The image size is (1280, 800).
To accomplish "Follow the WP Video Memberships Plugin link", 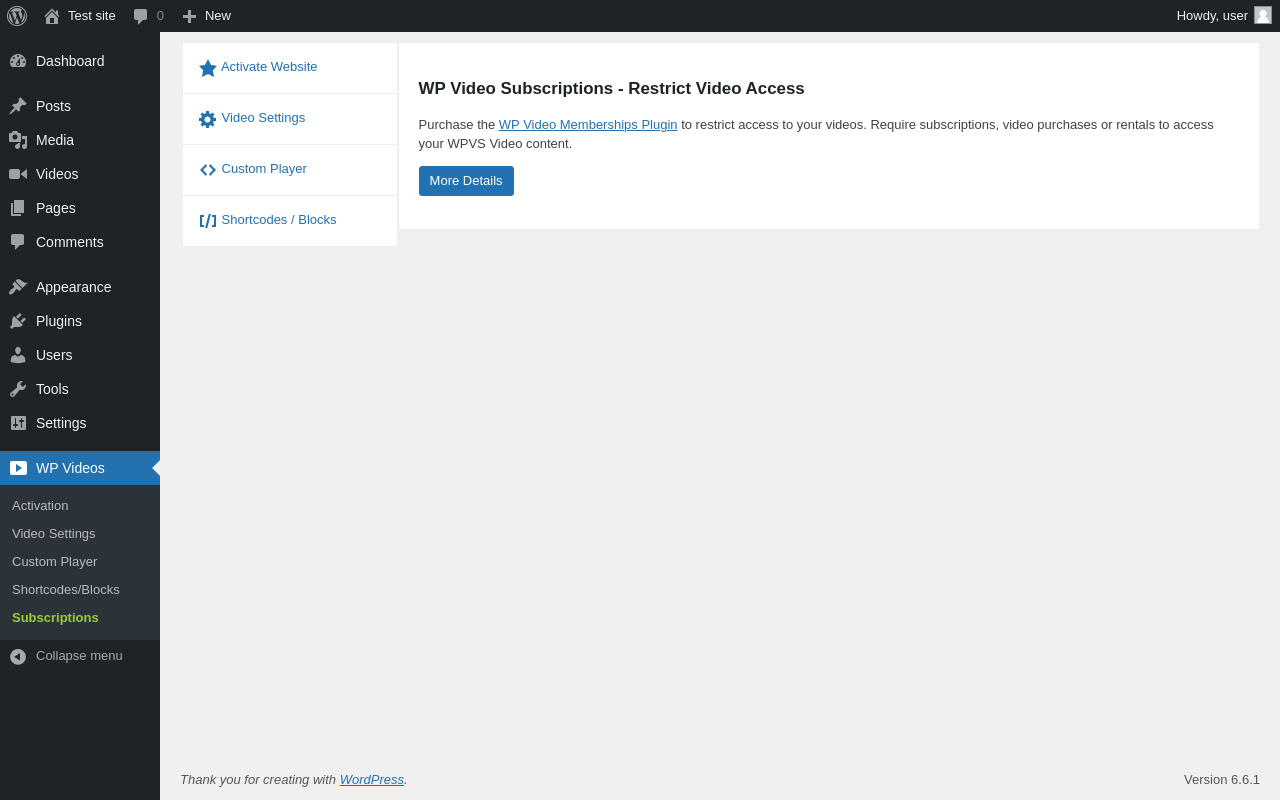I will coord(588,125).
